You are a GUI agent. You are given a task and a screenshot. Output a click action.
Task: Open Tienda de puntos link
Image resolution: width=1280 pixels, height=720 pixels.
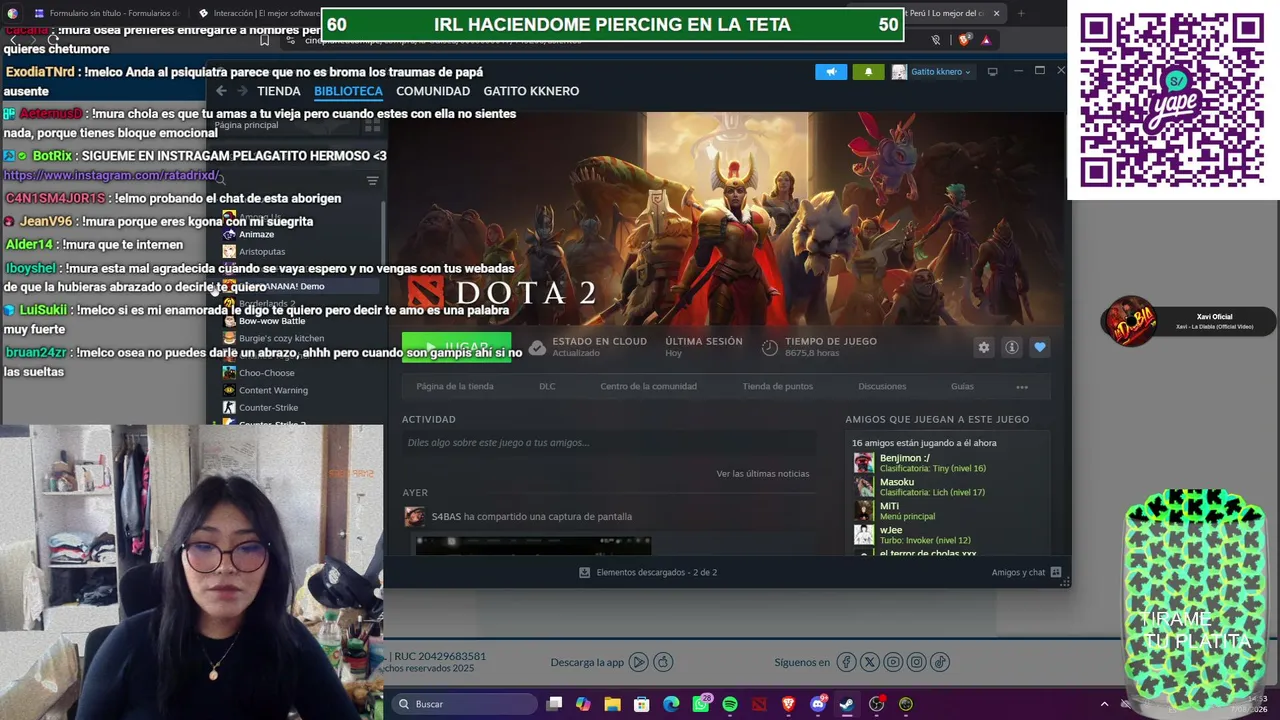coord(777,386)
